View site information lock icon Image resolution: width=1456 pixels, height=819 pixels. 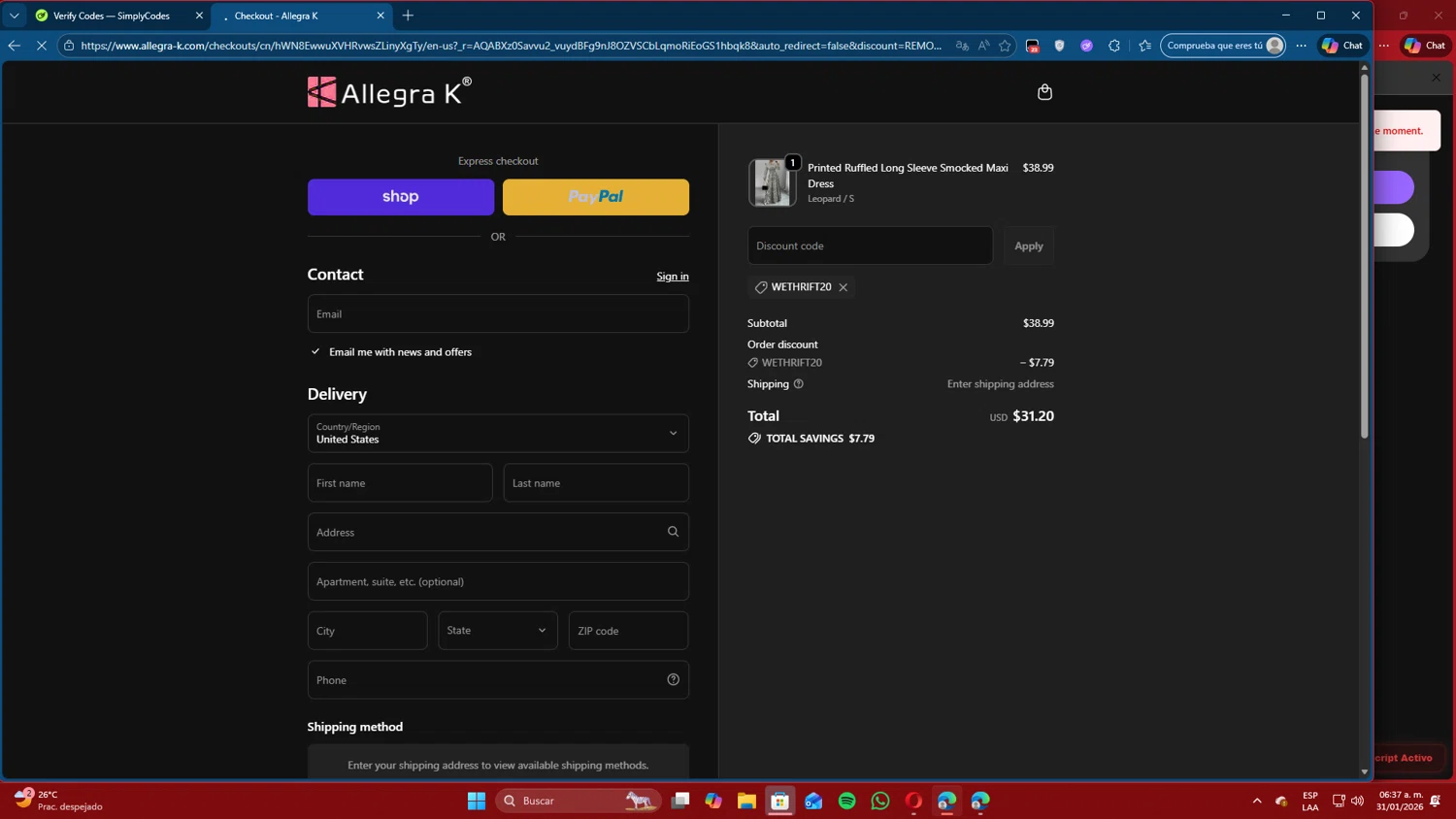(69, 46)
